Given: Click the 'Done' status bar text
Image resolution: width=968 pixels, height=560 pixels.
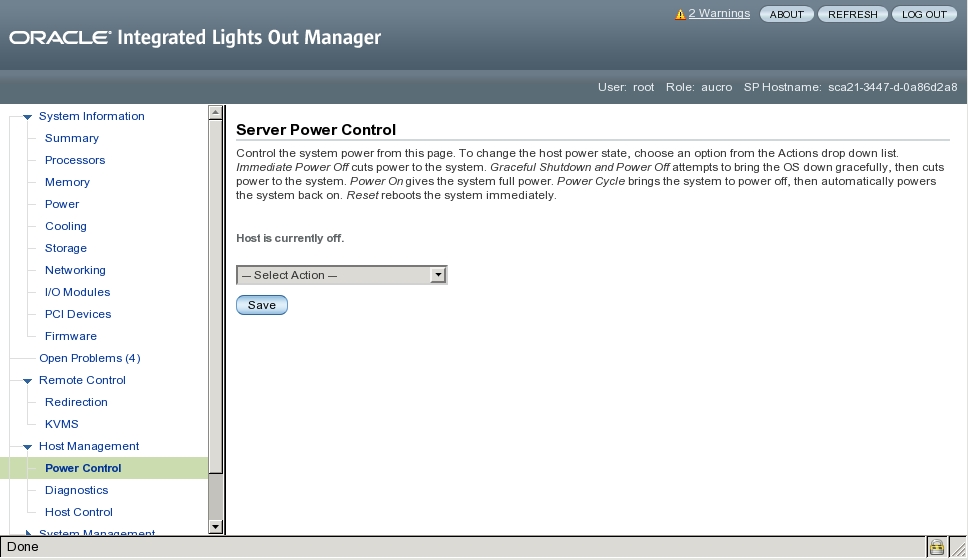Looking at the screenshot, I should pos(23,547).
